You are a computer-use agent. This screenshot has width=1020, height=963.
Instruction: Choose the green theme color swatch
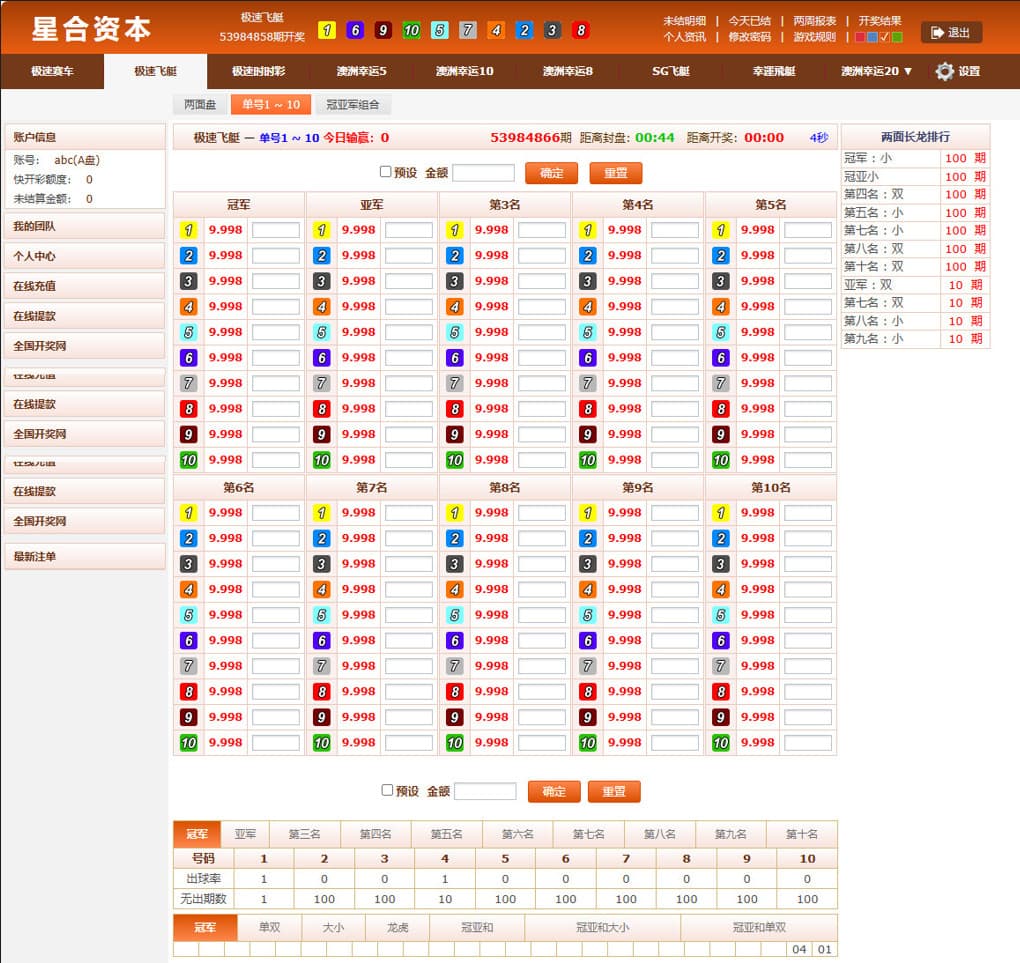(897, 37)
